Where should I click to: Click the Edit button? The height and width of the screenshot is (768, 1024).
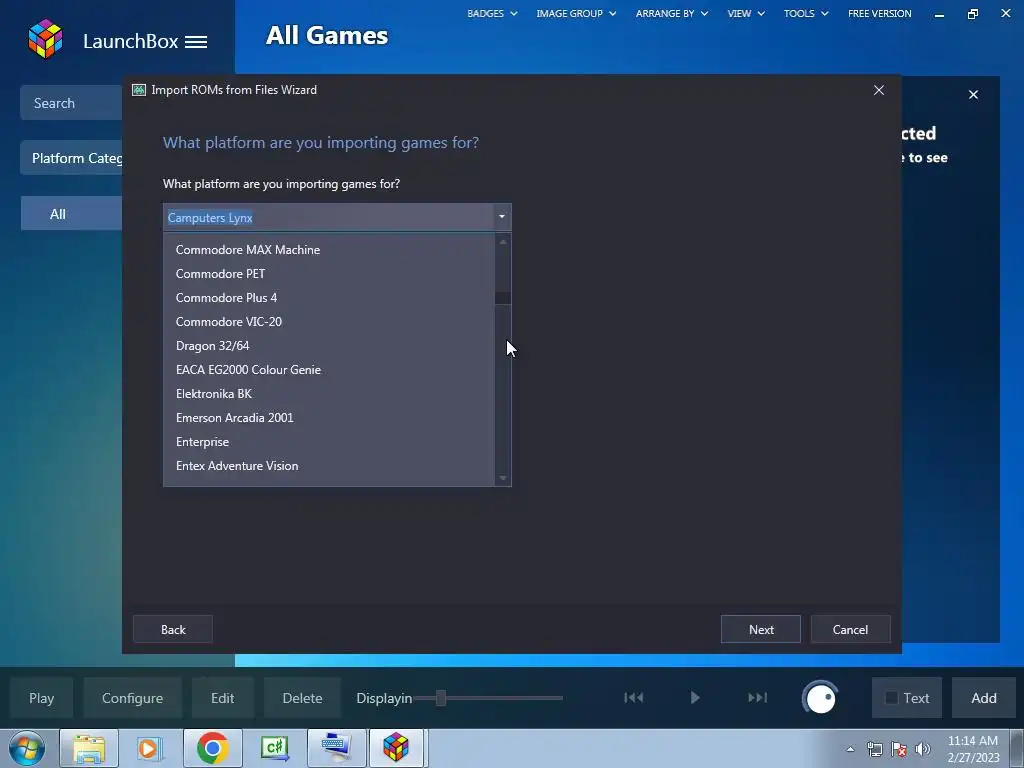222,698
